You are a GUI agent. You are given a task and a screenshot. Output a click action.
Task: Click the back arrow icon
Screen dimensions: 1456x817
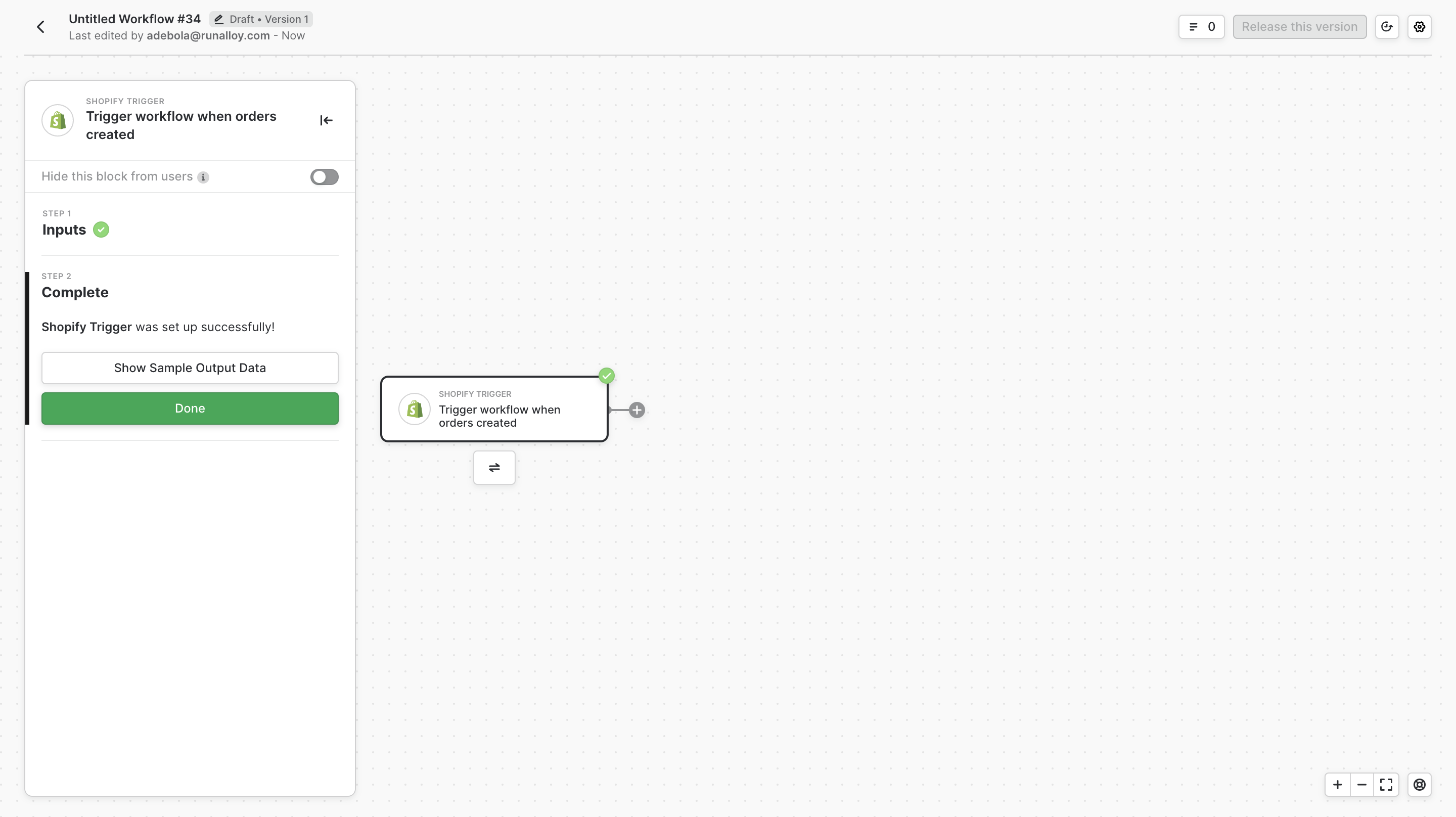(40, 27)
